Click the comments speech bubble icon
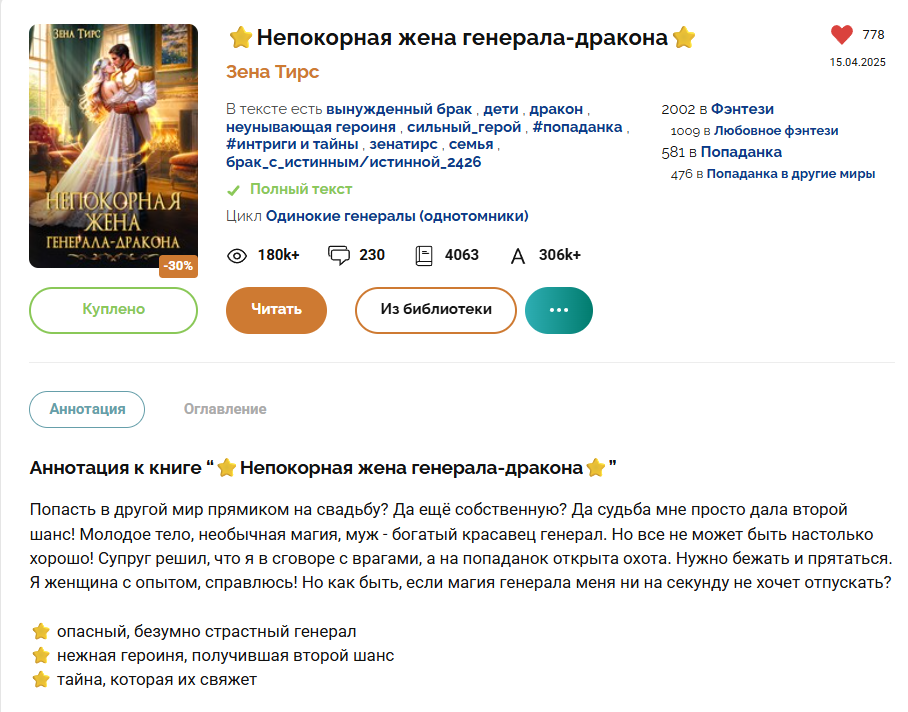 (x=339, y=255)
